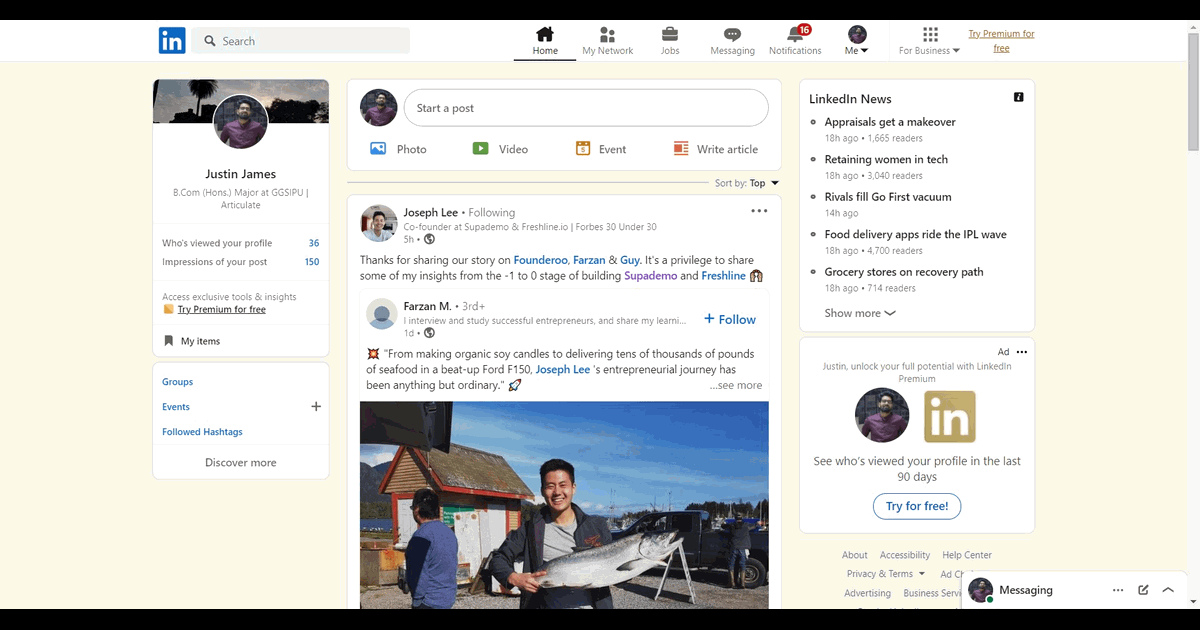This screenshot has width=1200, height=630.
Task: Click the search magnifier icon
Action: [x=210, y=41]
